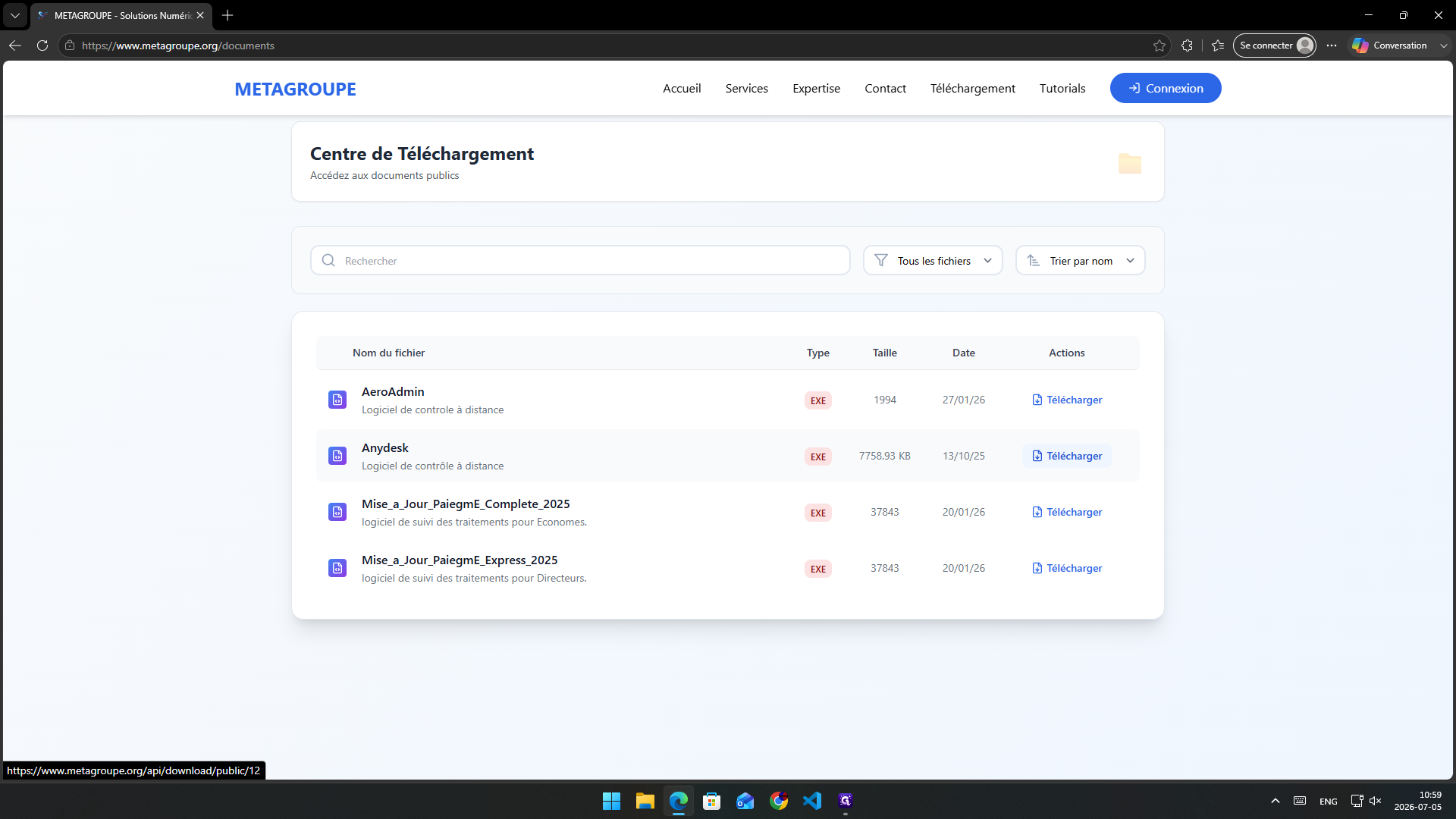This screenshot has width=1456, height=819.
Task: Click the browser address bar URL
Action: point(178,45)
